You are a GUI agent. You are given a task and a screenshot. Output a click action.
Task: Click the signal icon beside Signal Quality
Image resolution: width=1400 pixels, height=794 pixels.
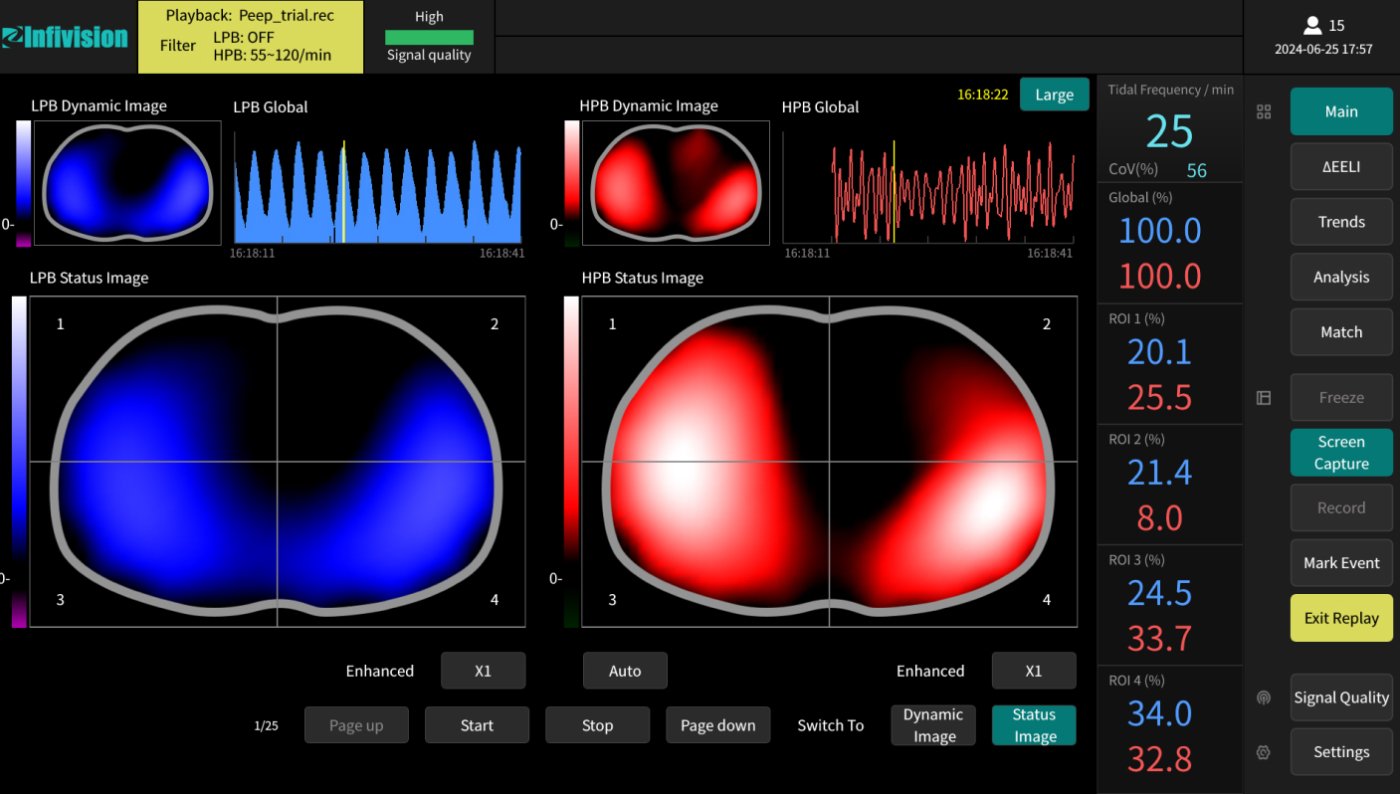pyautogui.click(x=1263, y=698)
